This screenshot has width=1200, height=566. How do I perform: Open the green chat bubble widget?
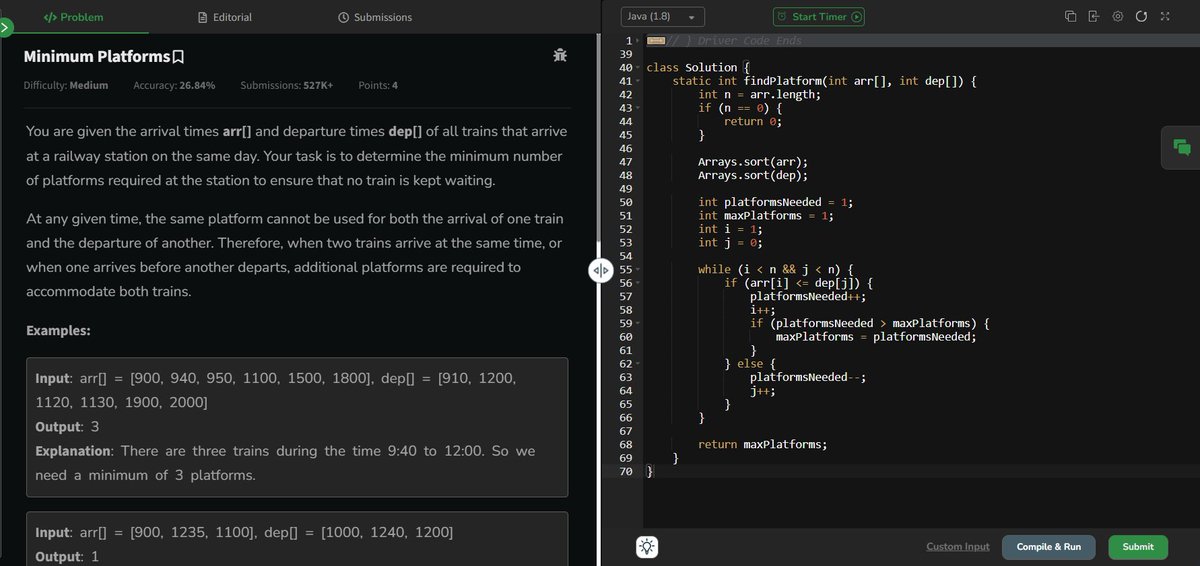click(1181, 147)
